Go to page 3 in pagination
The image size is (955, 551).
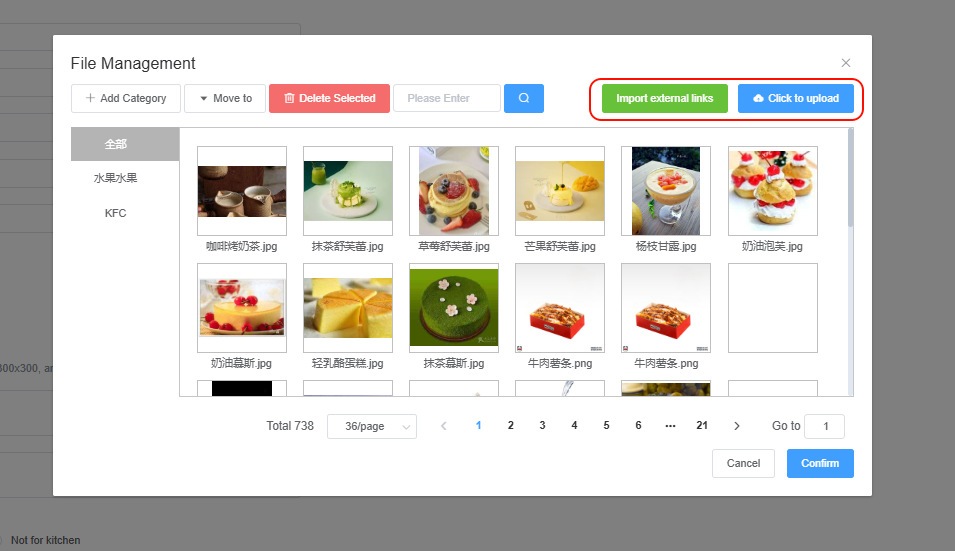[542, 426]
